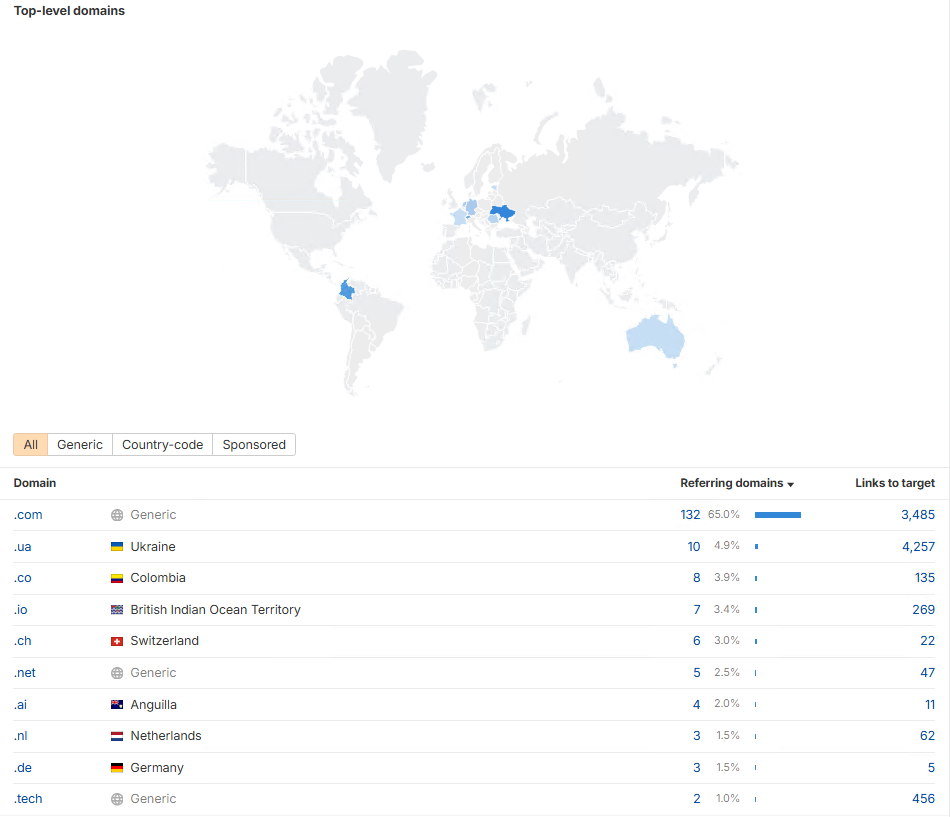Click the Netherlands flag icon
950x817 pixels.
(x=117, y=736)
